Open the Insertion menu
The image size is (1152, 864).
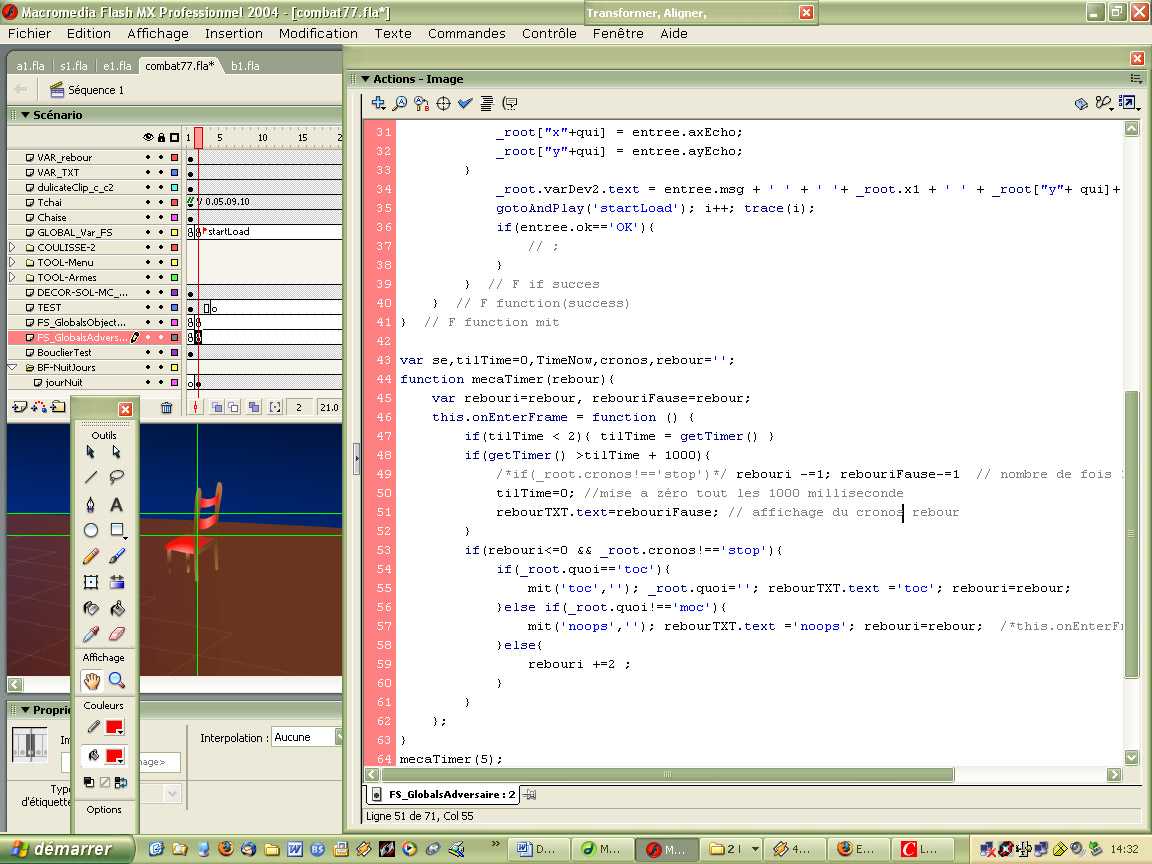tap(234, 33)
